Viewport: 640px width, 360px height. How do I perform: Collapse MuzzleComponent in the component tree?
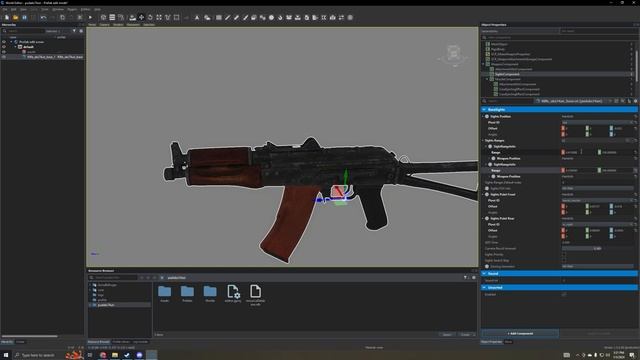tap(487, 79)
